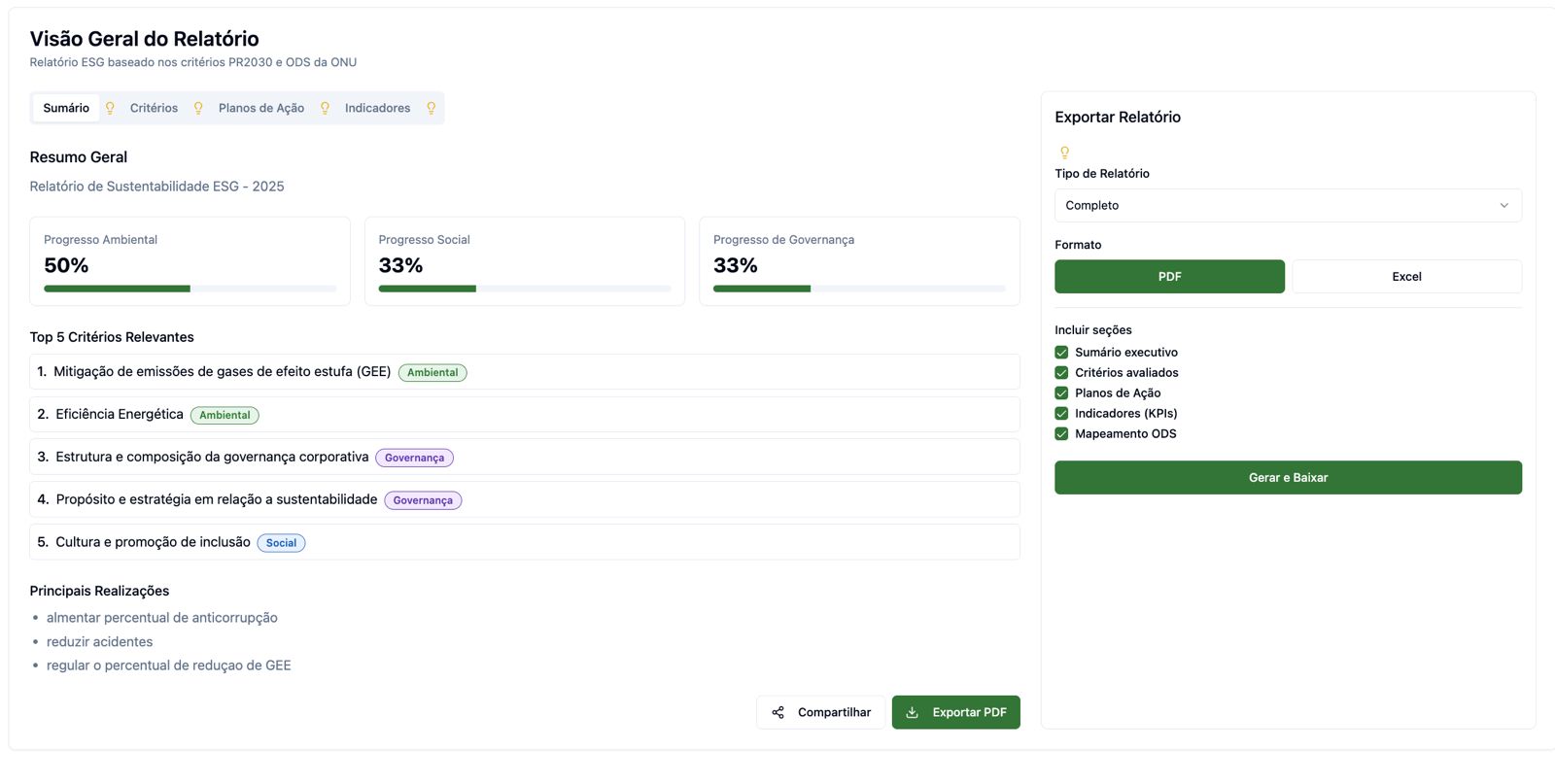
Task: Disable the Mapeamento ODS checkbox
Action: [1061, 434]
